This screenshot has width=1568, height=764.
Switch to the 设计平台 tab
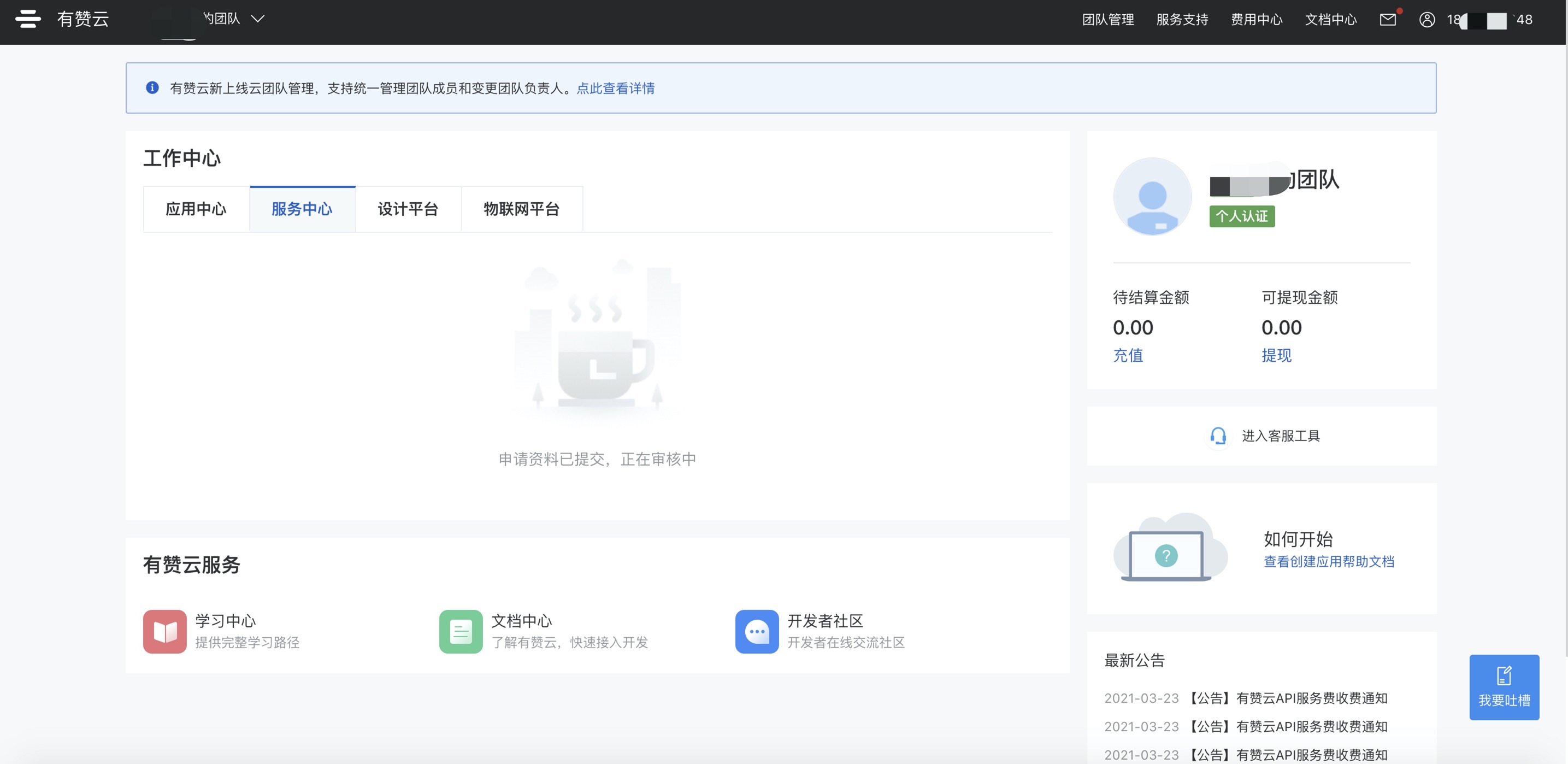coord(408,209)
